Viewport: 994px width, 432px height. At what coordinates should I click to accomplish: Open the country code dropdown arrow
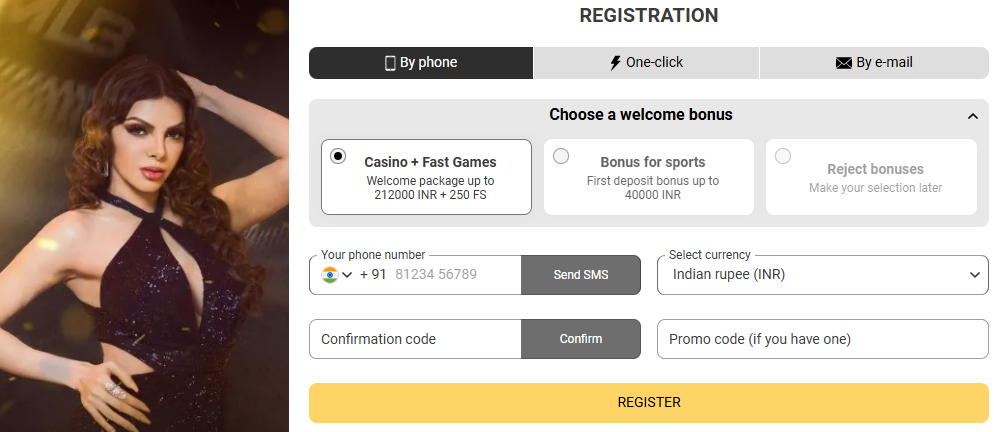pyautogui.click(x=347, y=275)
